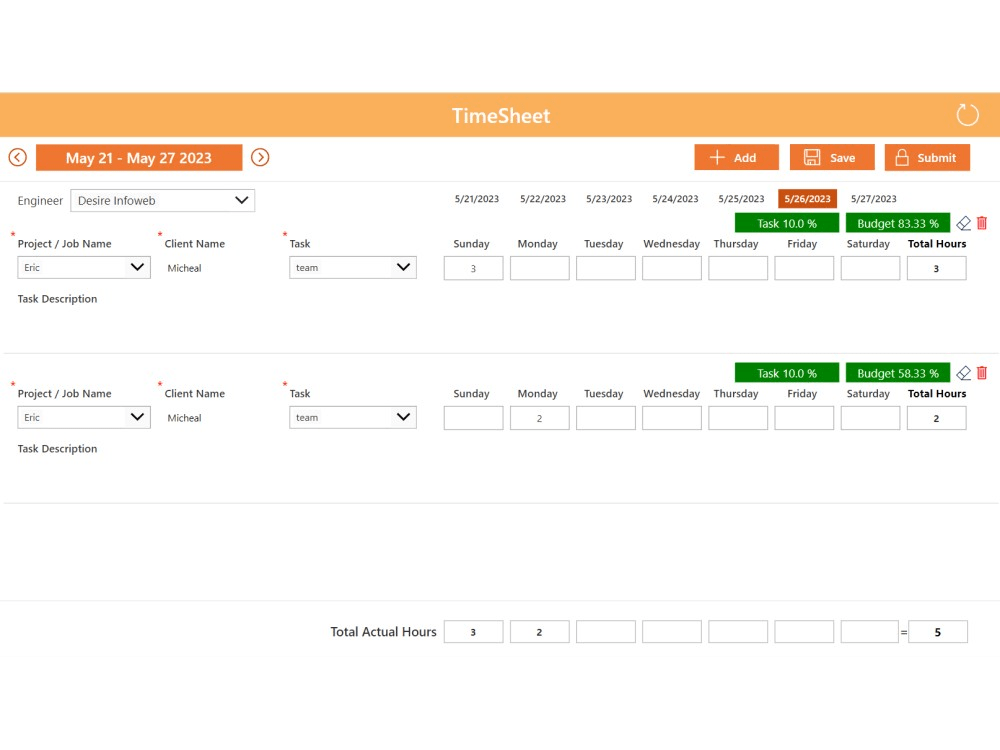Open the first Task dropdown showing team
The height and width of the screenshot is (750, 1000).
(352, 267)
